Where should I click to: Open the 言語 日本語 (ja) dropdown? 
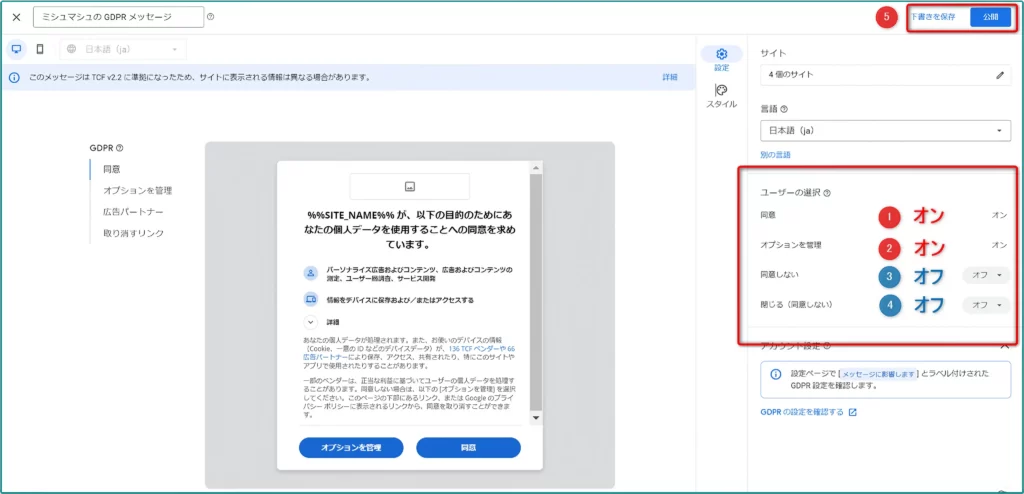coord(885,131)
